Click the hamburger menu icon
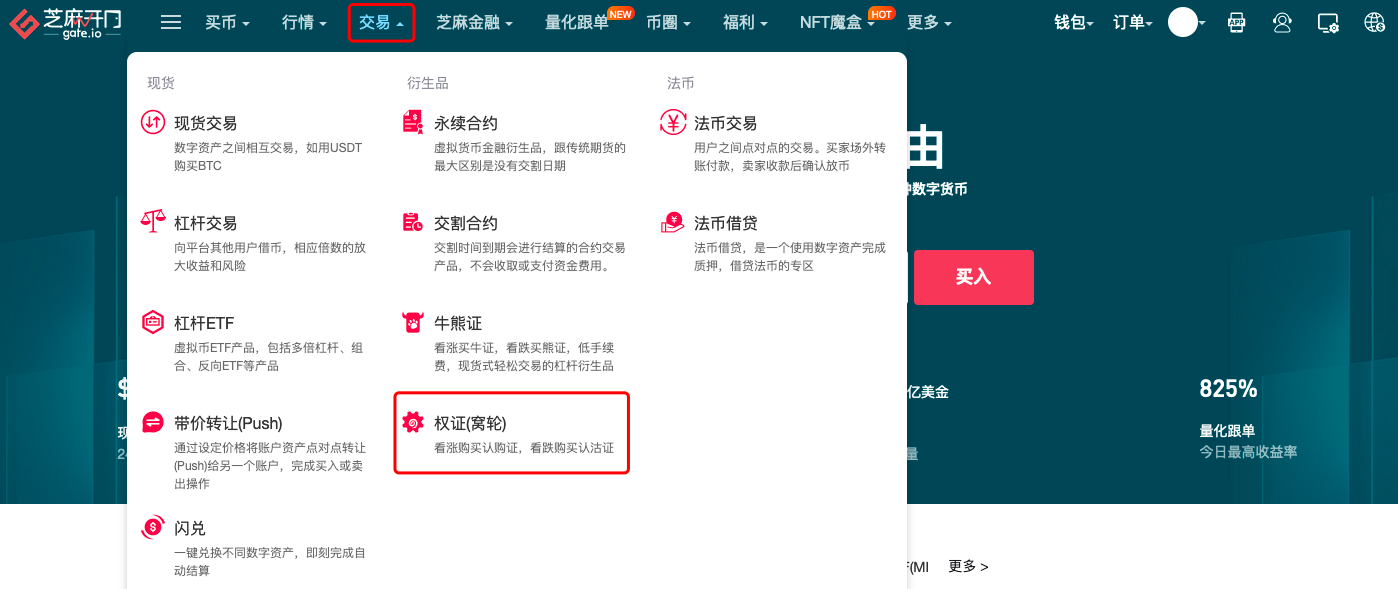Image resolution: width=1398 pixels, height=589 pixels. (171, 22)
